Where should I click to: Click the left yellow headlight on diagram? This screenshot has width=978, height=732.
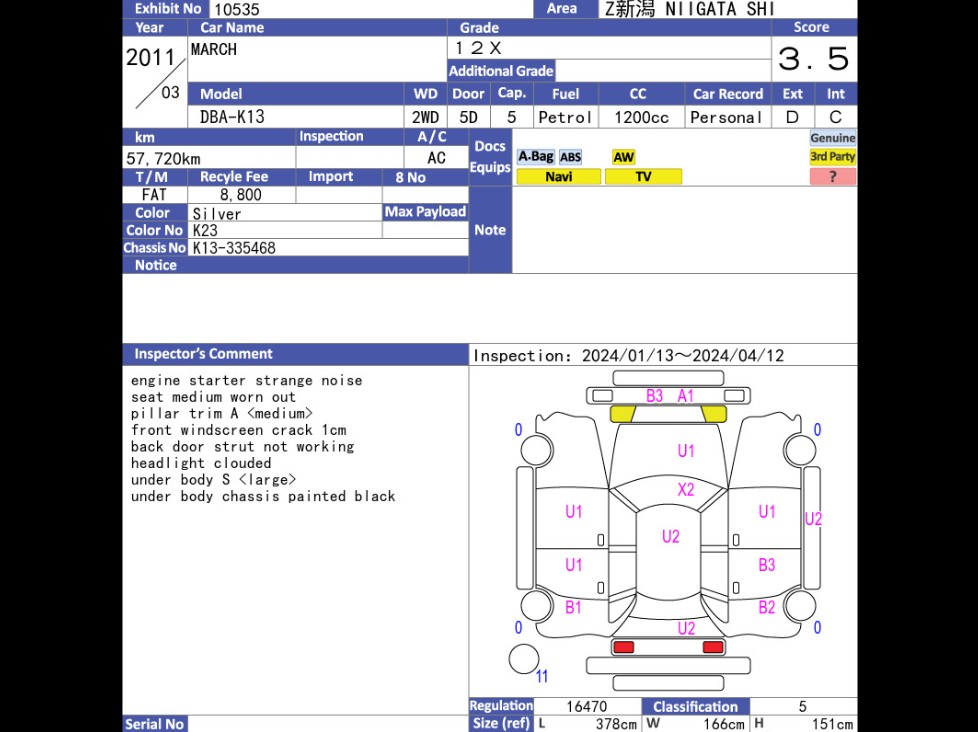pyautogui.click(x=622, y=413)
